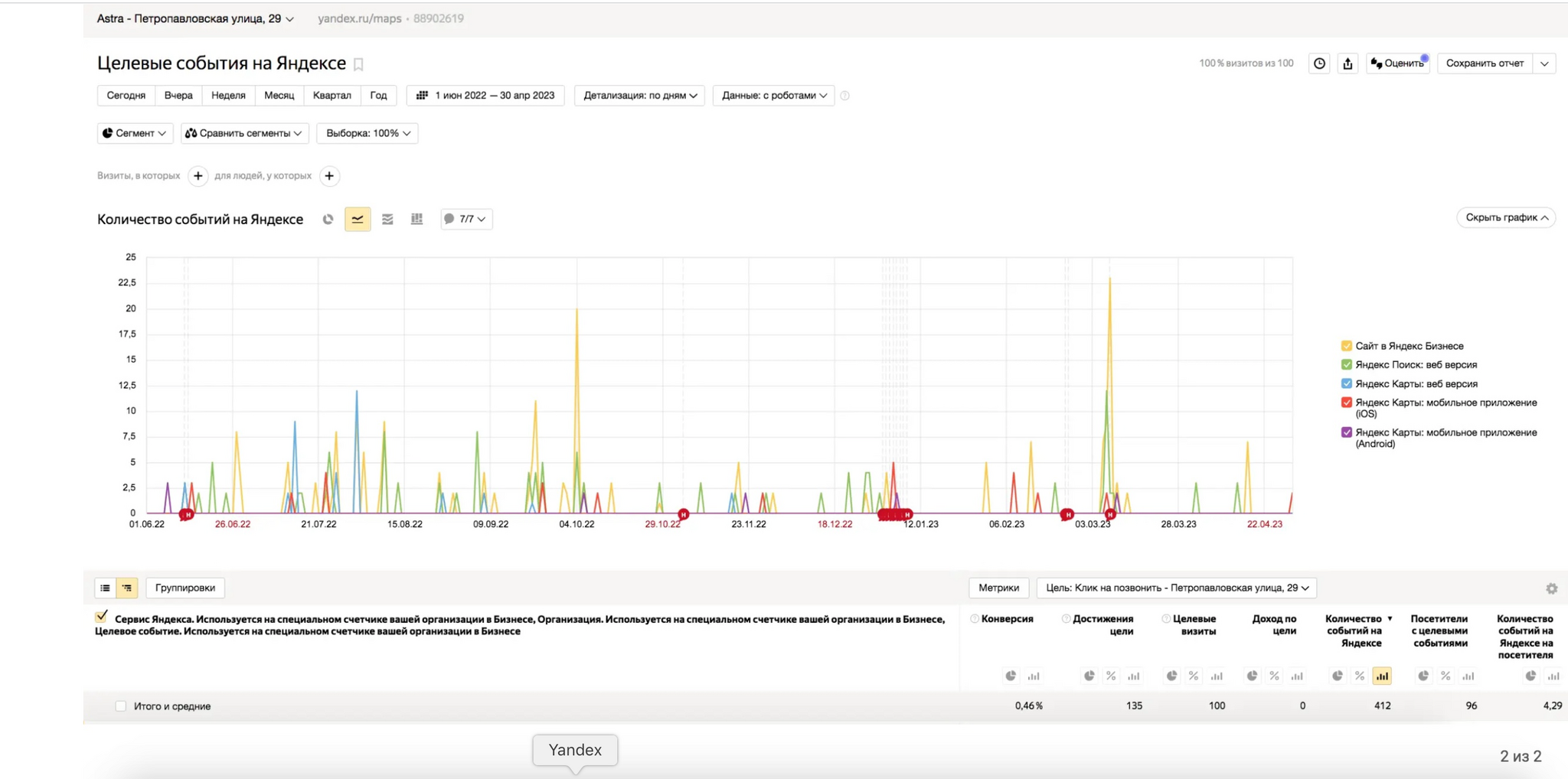Click the Оценить button
This screenshot has width=1568, height=779.
[1397, 64]
